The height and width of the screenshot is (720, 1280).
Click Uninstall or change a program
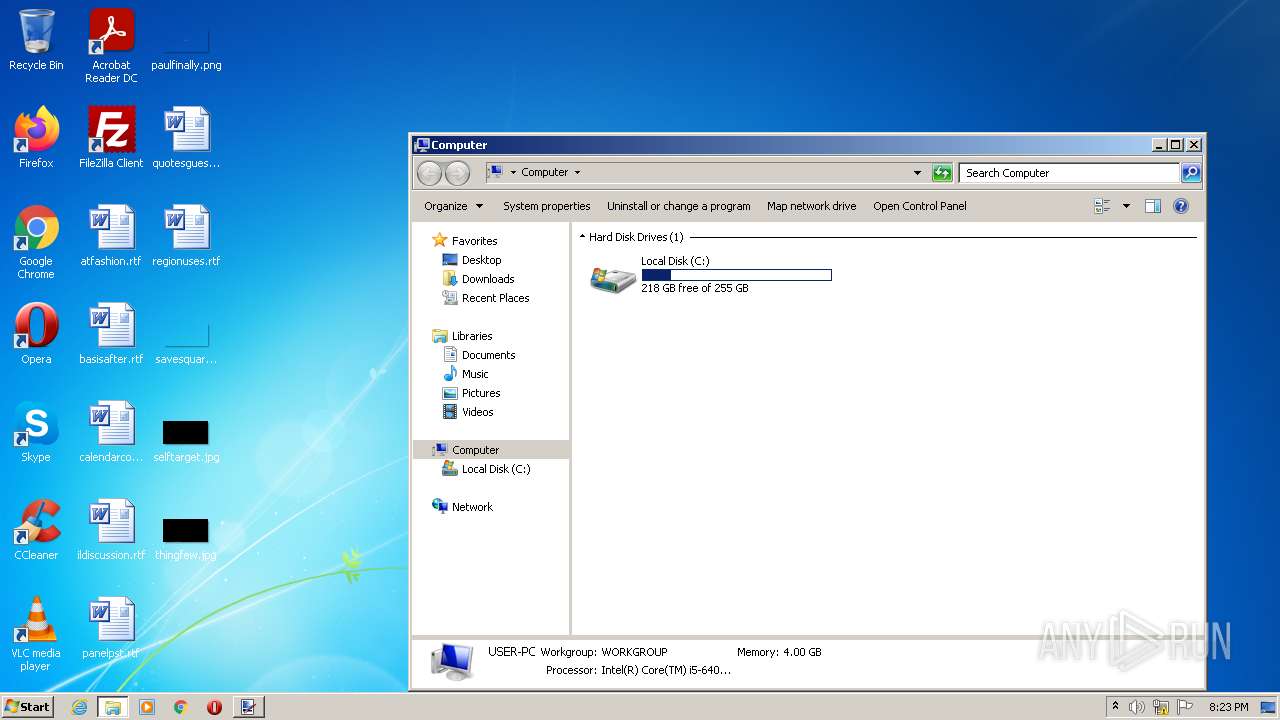[x=678, y=206]
